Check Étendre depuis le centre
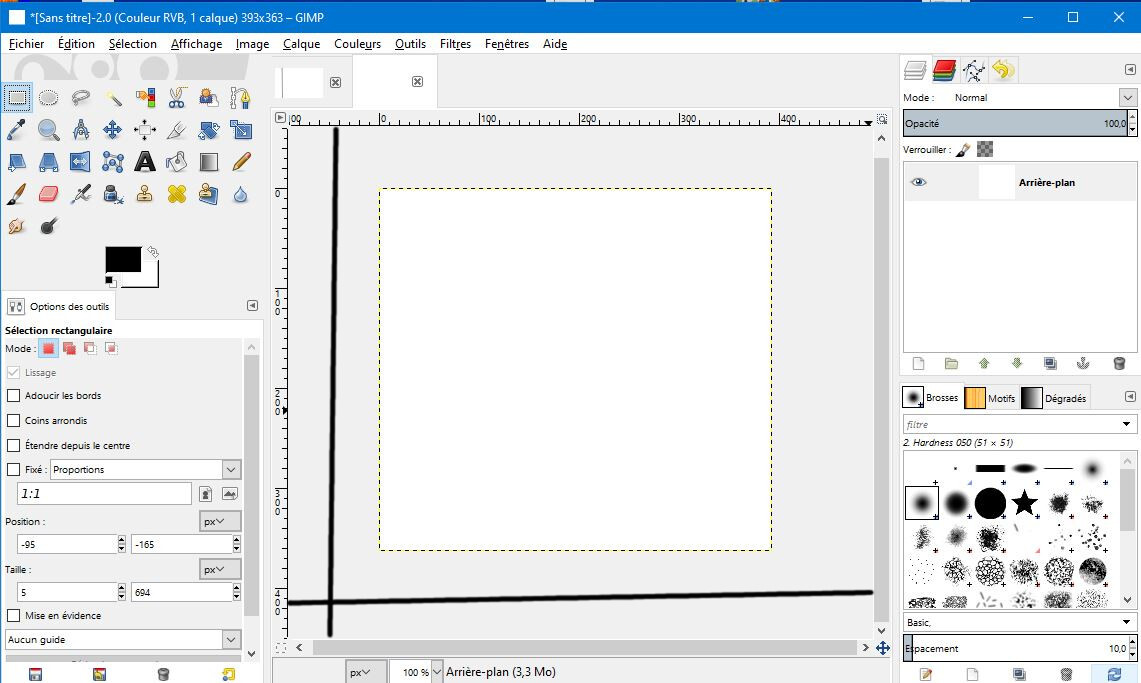 pyautogui.click(x=13, y=445)
